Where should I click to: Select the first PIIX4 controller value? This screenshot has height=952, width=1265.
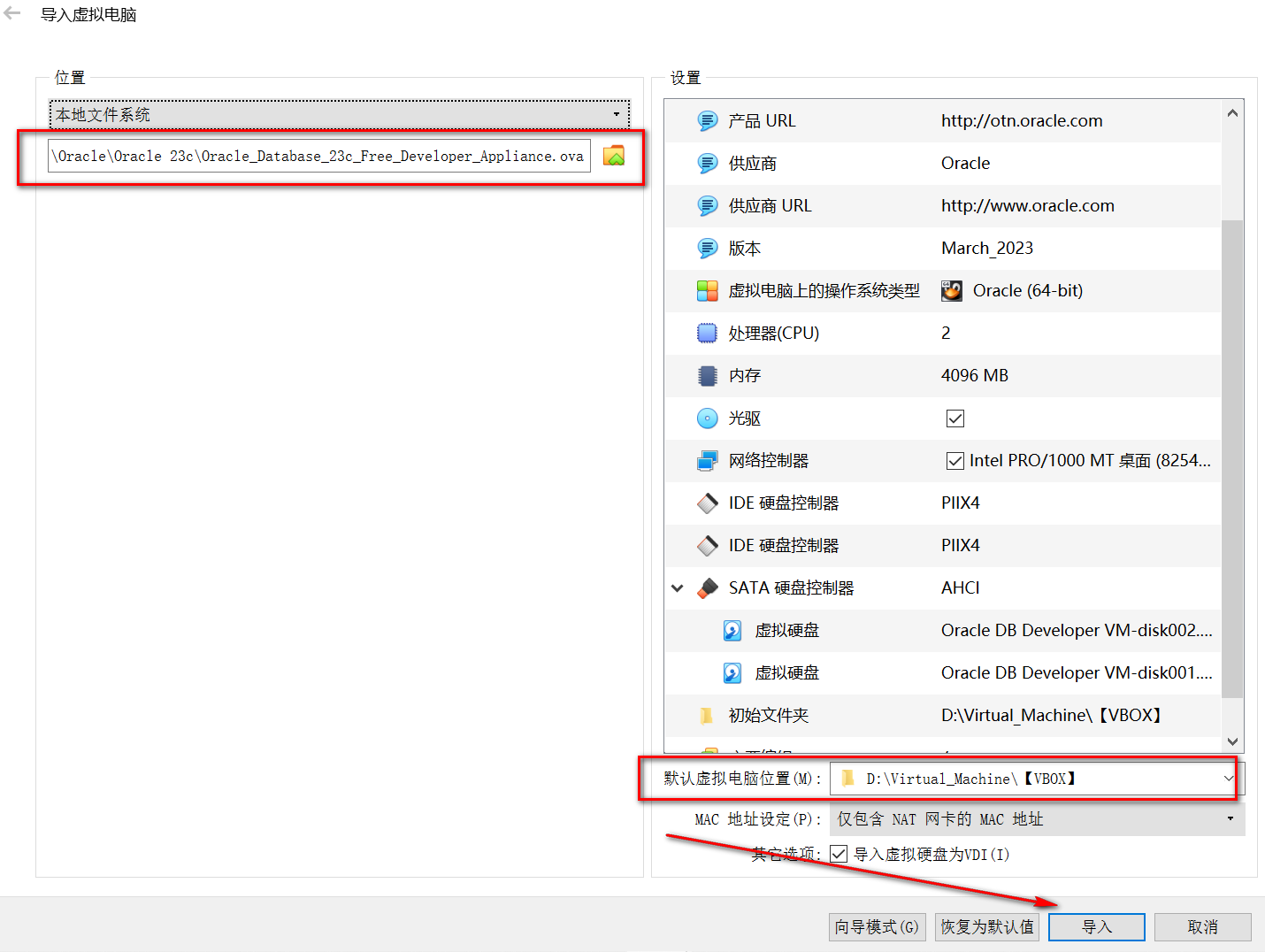click(x=961, y=503)
